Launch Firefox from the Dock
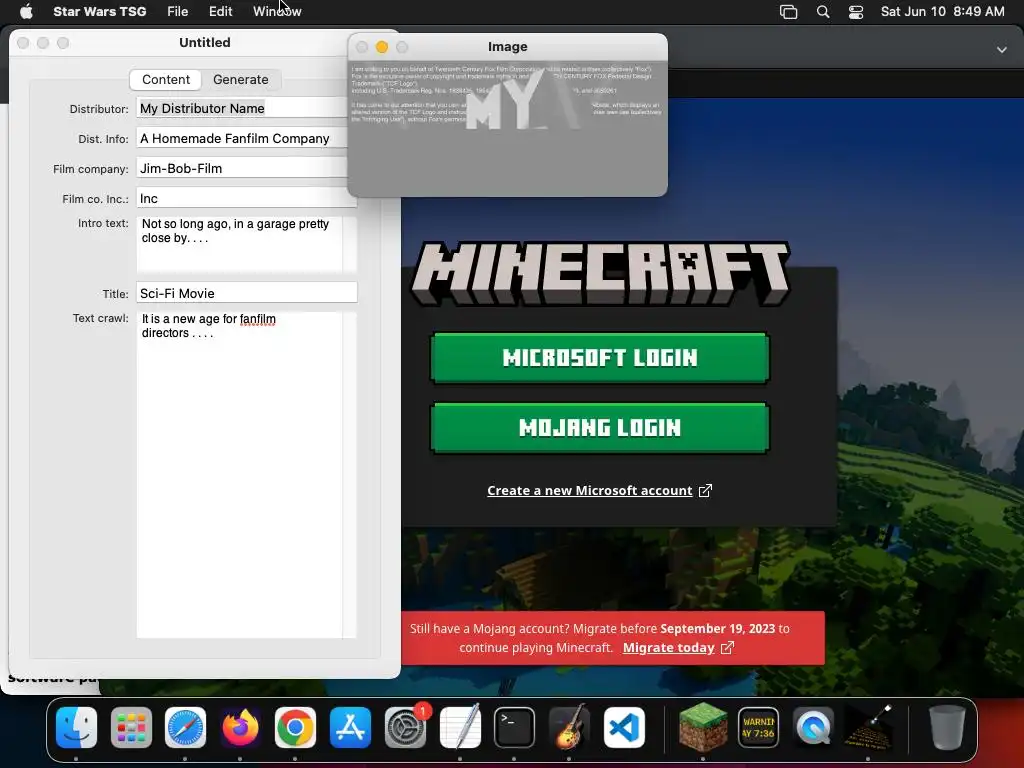The image size is (1024, 768). pyautogui.click(x=240, y=727)
